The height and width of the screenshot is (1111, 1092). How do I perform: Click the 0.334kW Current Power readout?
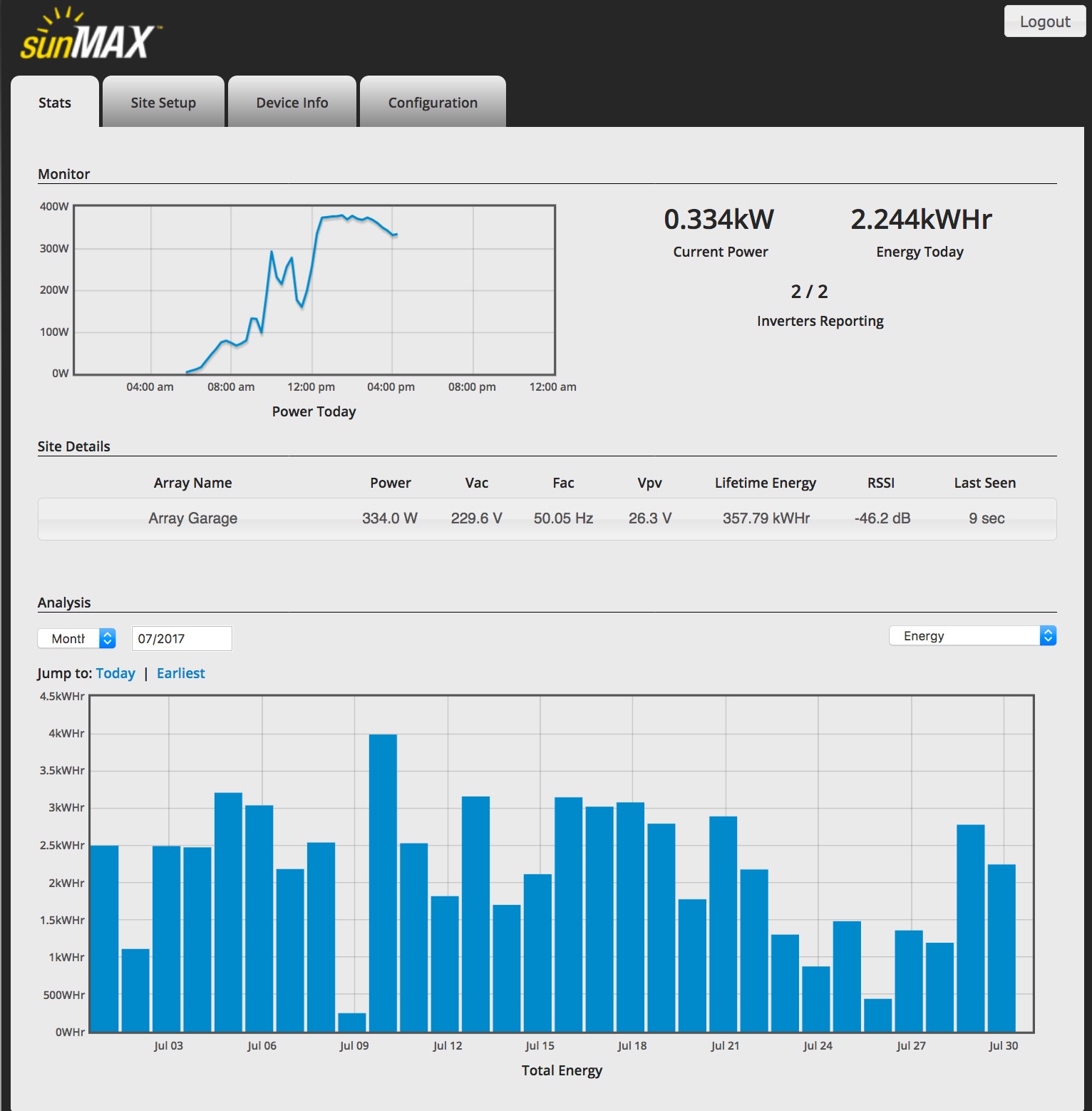(719, 219)
